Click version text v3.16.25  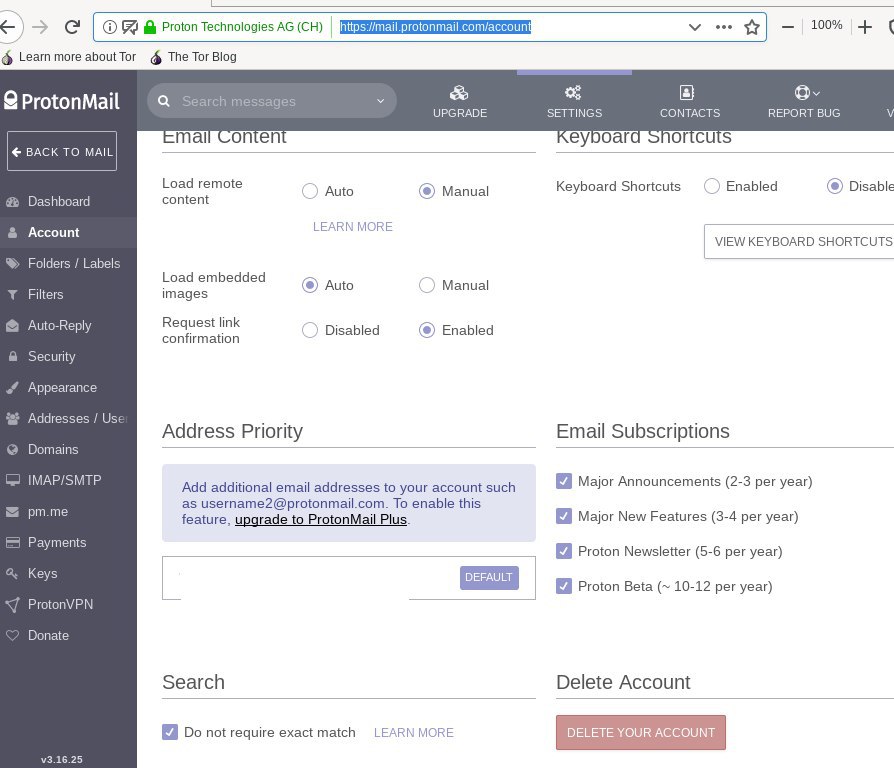click(62, 759)
